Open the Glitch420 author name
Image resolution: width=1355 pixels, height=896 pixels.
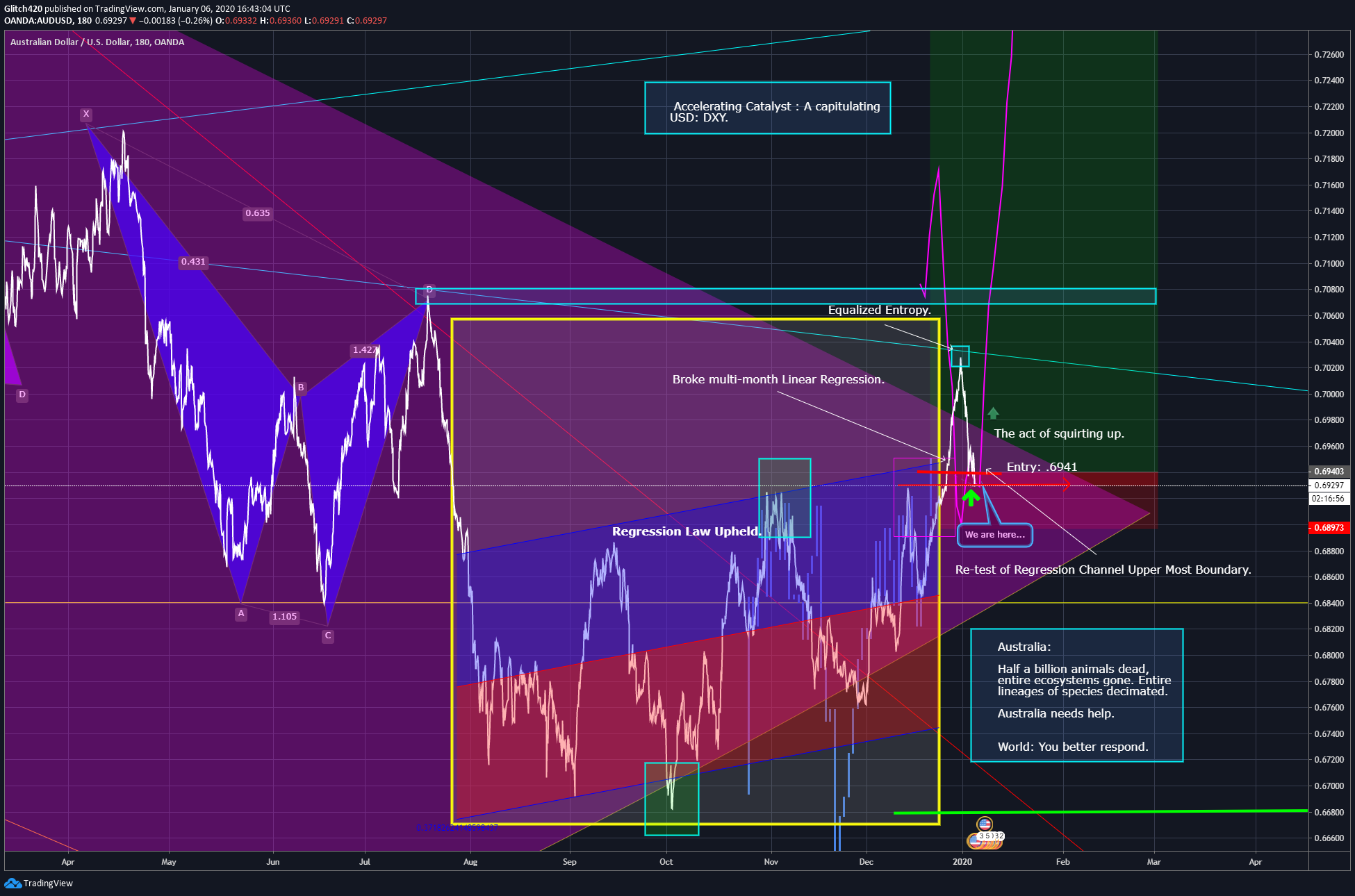pyautogui.click(x=23, y=9)
